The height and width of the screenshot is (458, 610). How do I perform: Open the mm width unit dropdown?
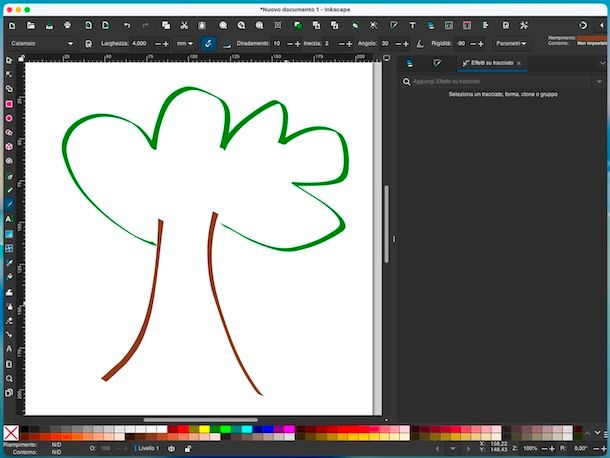(x=184, y=44)
